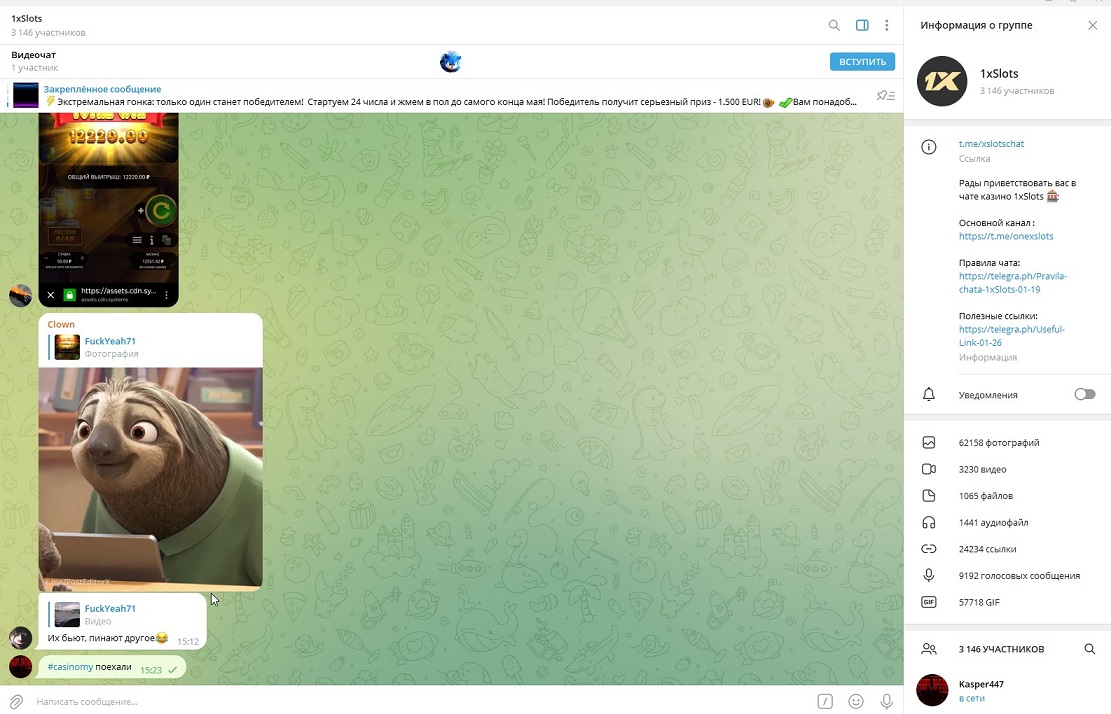Click the FuckYeah71 Фотография reply quote
1111x714 pixels.
point(152,347)
